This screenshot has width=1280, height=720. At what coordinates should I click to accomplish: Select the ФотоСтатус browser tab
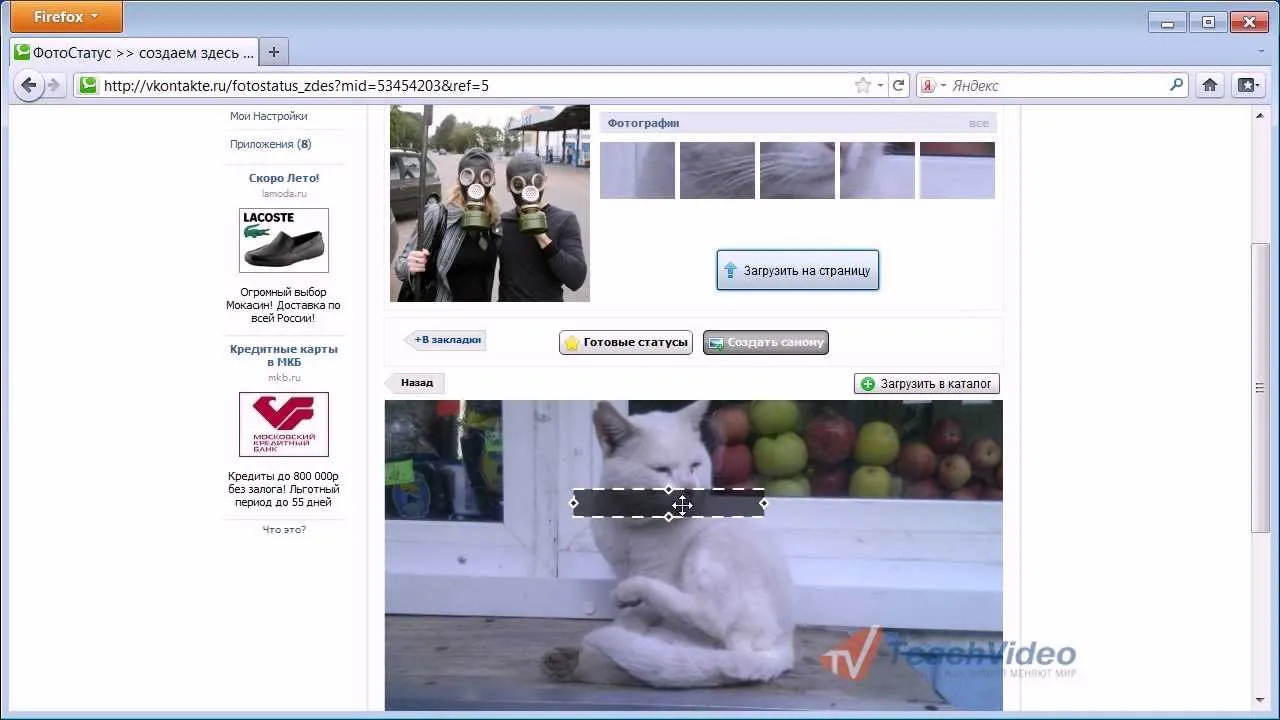[x=134, y=52]
